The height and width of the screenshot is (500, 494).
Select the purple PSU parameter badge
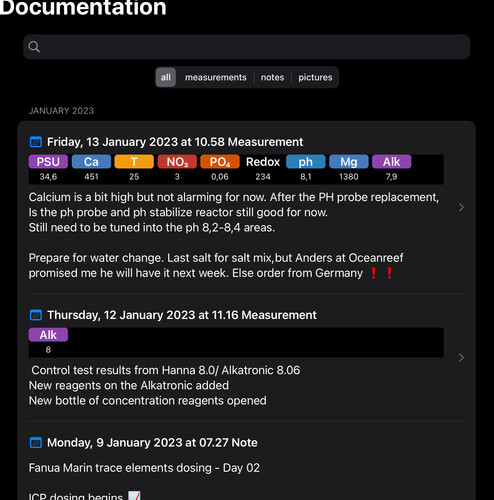click(48, 162)
